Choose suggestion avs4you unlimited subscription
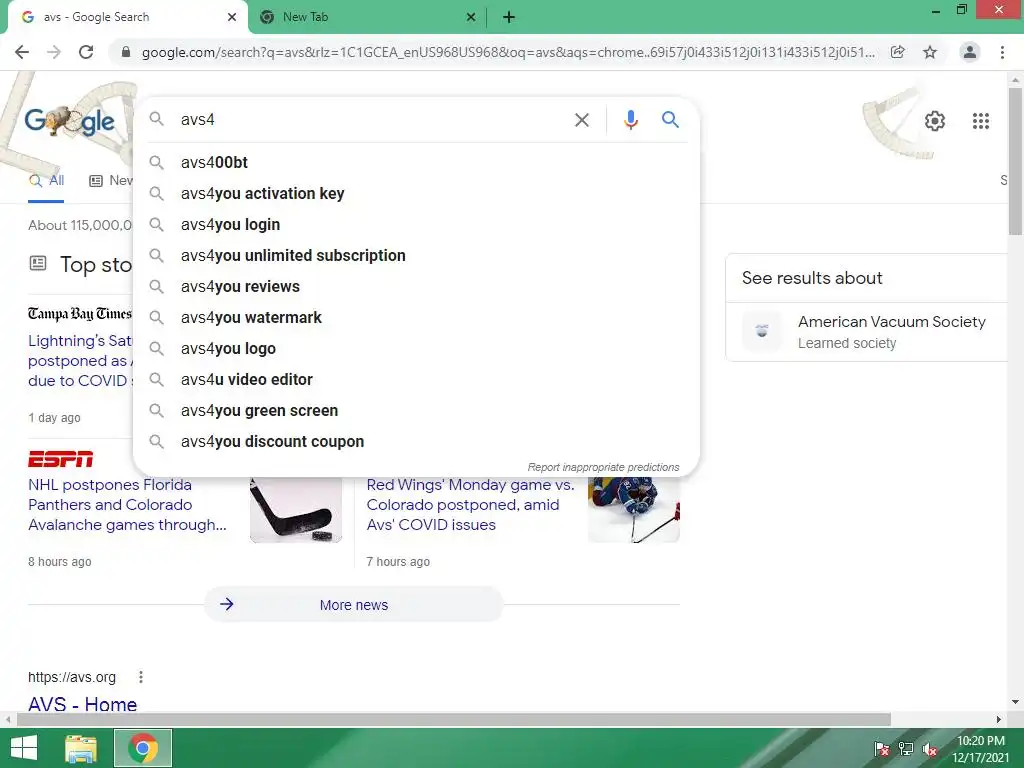Screen dimensions: 1024x768 click(x=416, y=255)
